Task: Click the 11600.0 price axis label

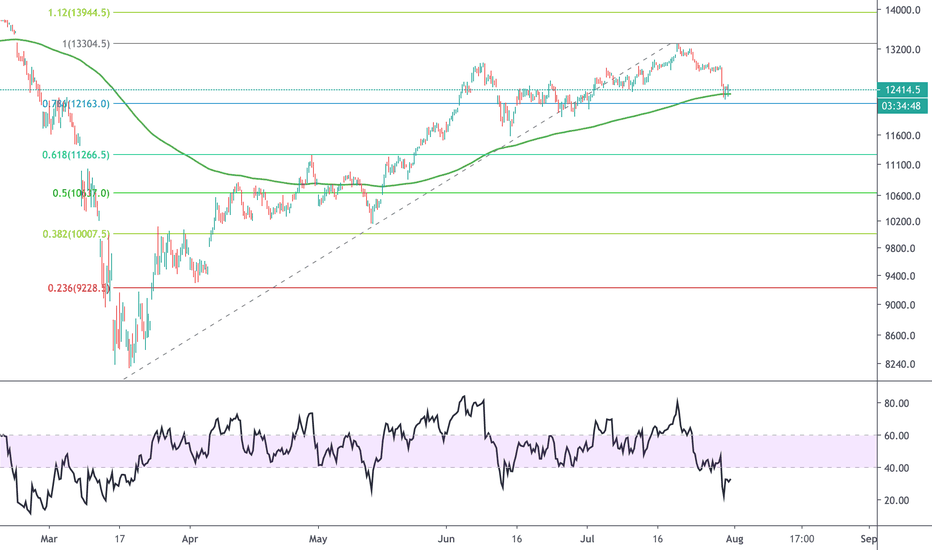Action: 903,136
